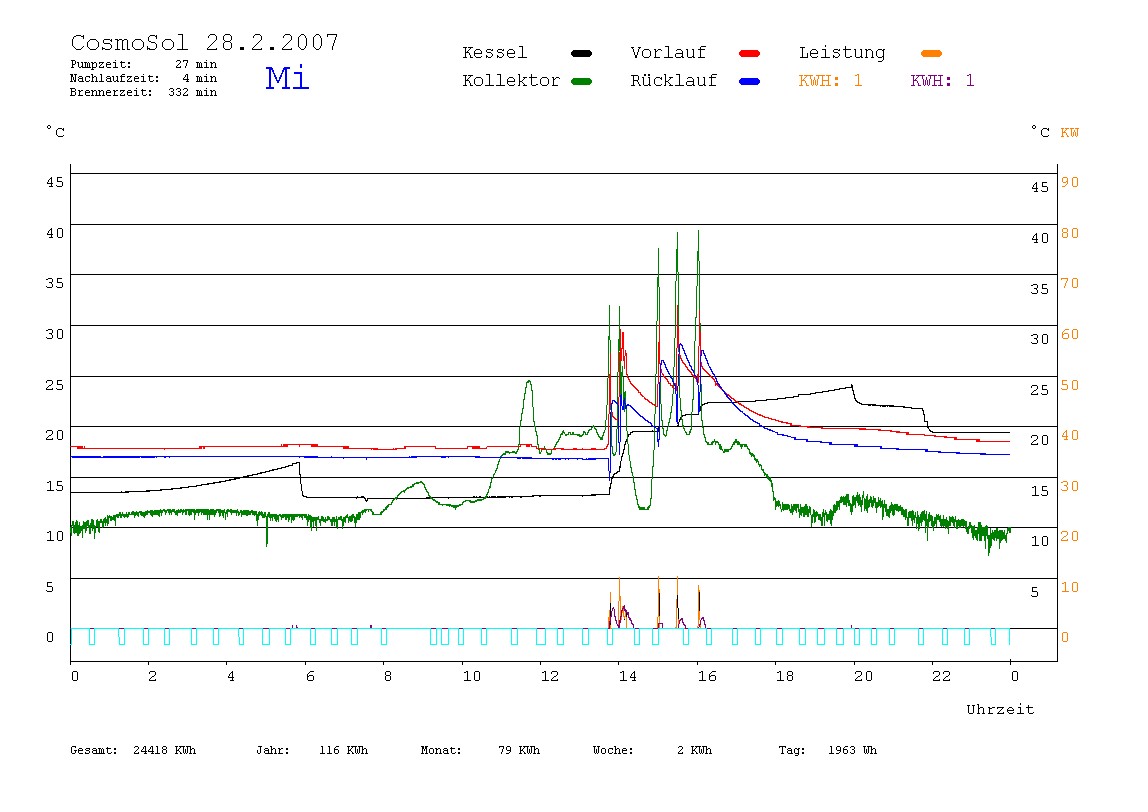
Task: Click the left °C axis unit label
Action: [x=55, y=132]
